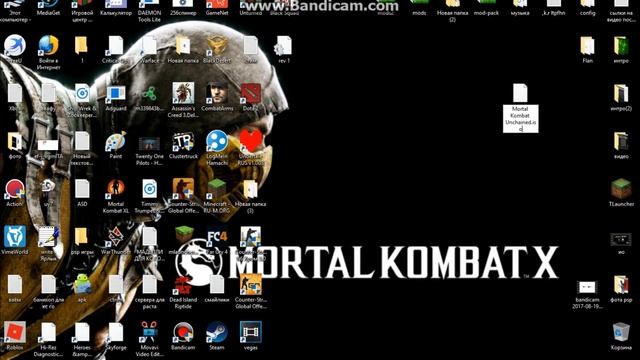640x360 pixels.
Task: Launch Mortal Kombat XL shortcut
Action: 116,189
